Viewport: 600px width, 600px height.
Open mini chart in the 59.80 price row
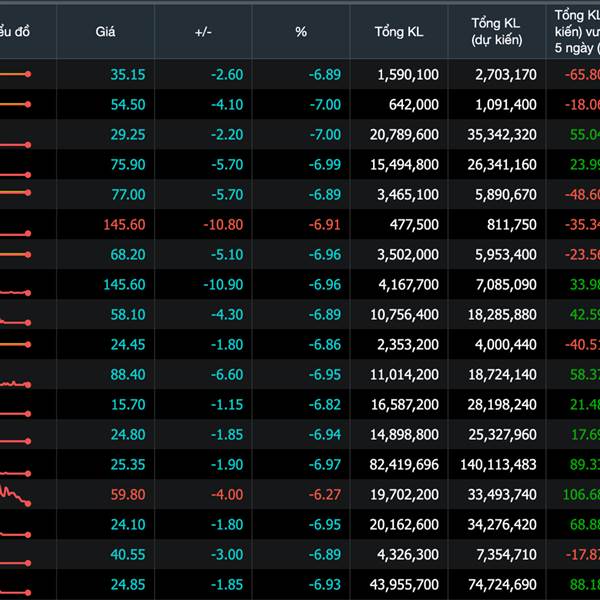click(x=14, y=495)
